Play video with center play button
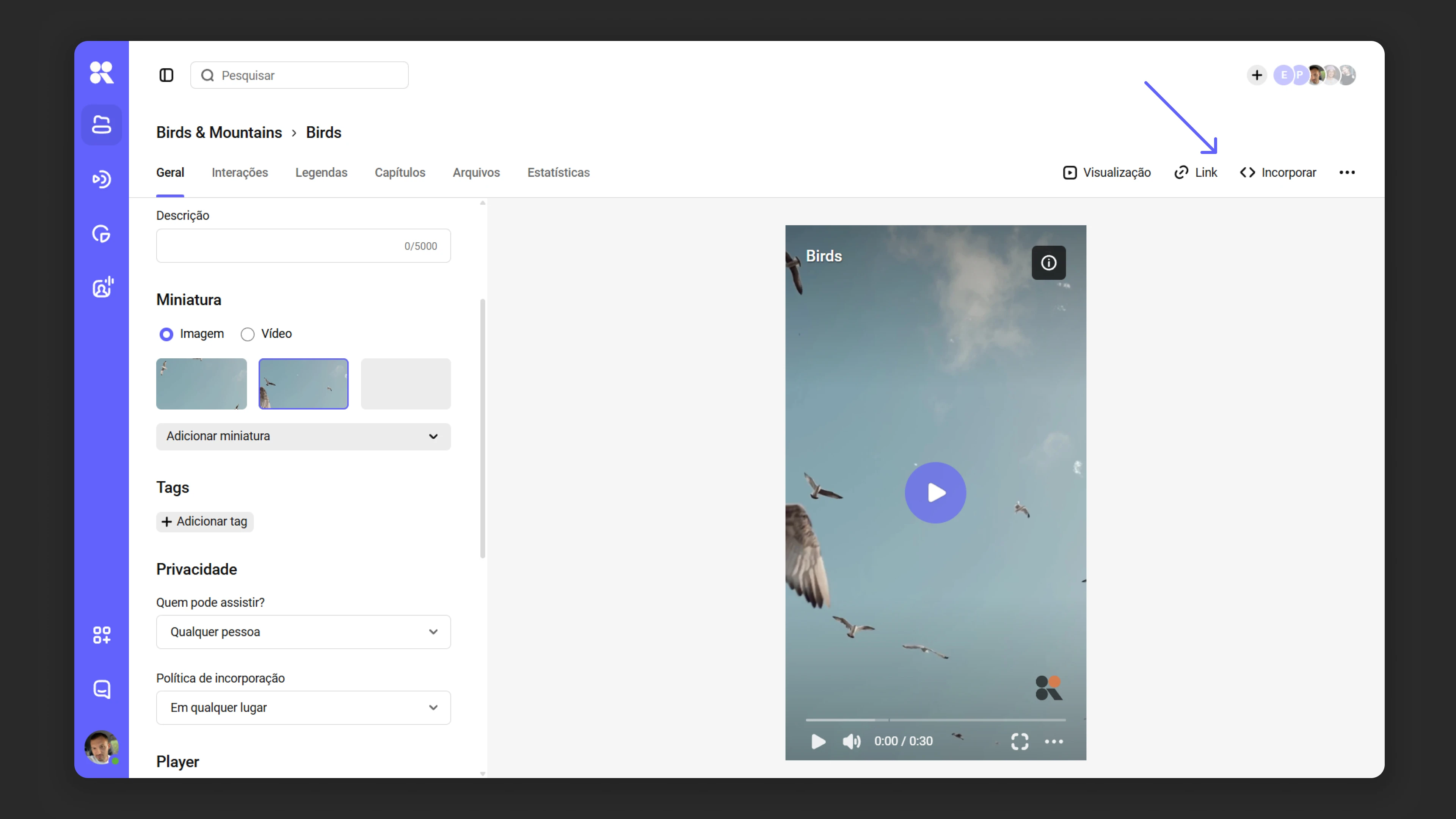1456x819 pixels. coord(935,492)
